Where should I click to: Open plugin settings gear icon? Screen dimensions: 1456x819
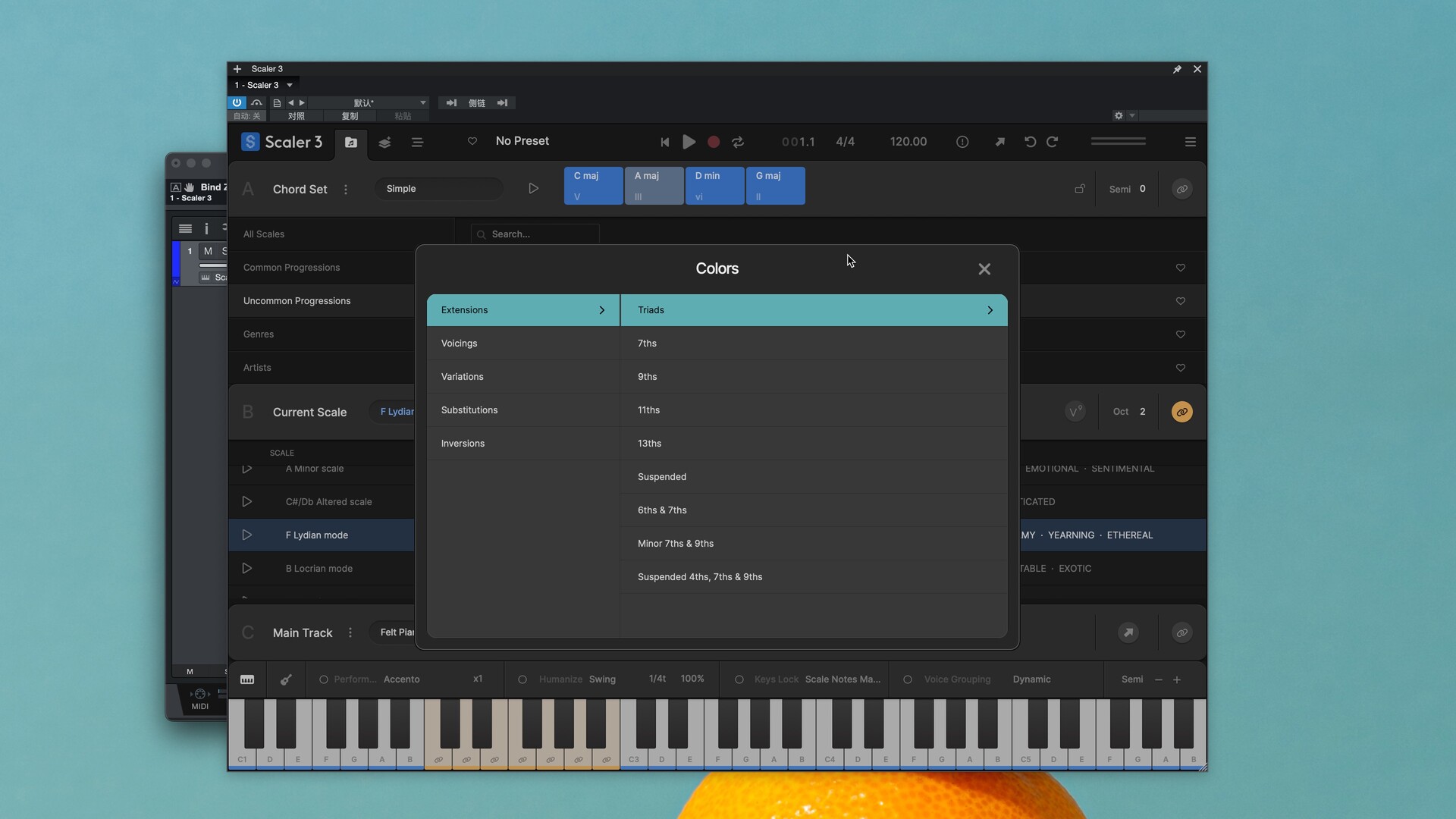[1119, 115]
